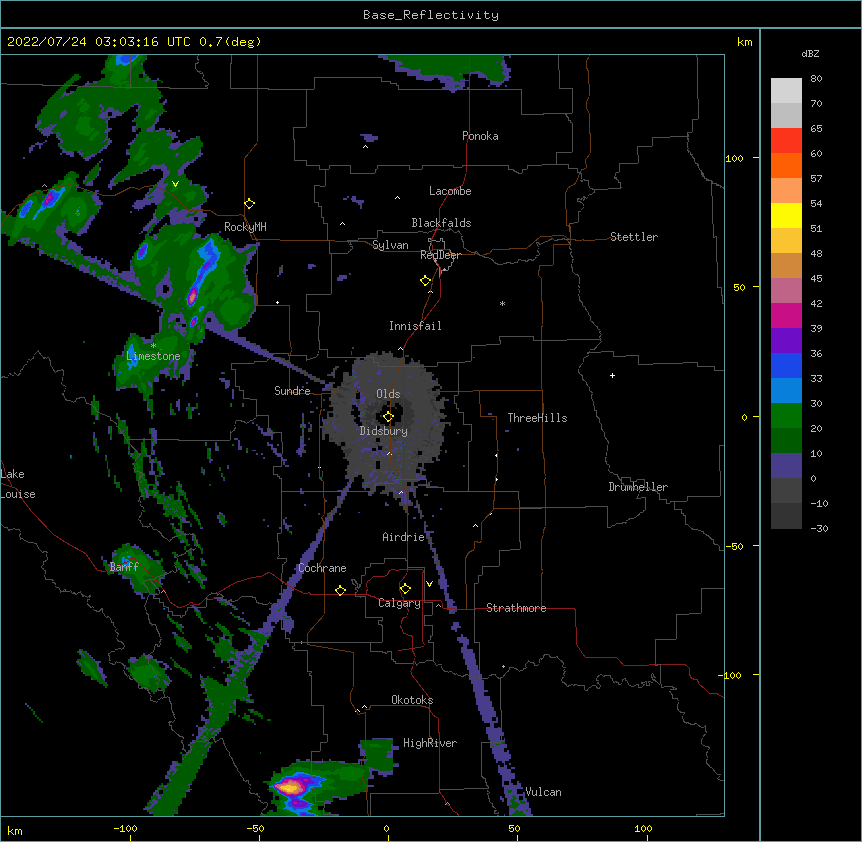Click the Limestone label
This screenshot has width=862, height=842.
click(x=153, y=356)
